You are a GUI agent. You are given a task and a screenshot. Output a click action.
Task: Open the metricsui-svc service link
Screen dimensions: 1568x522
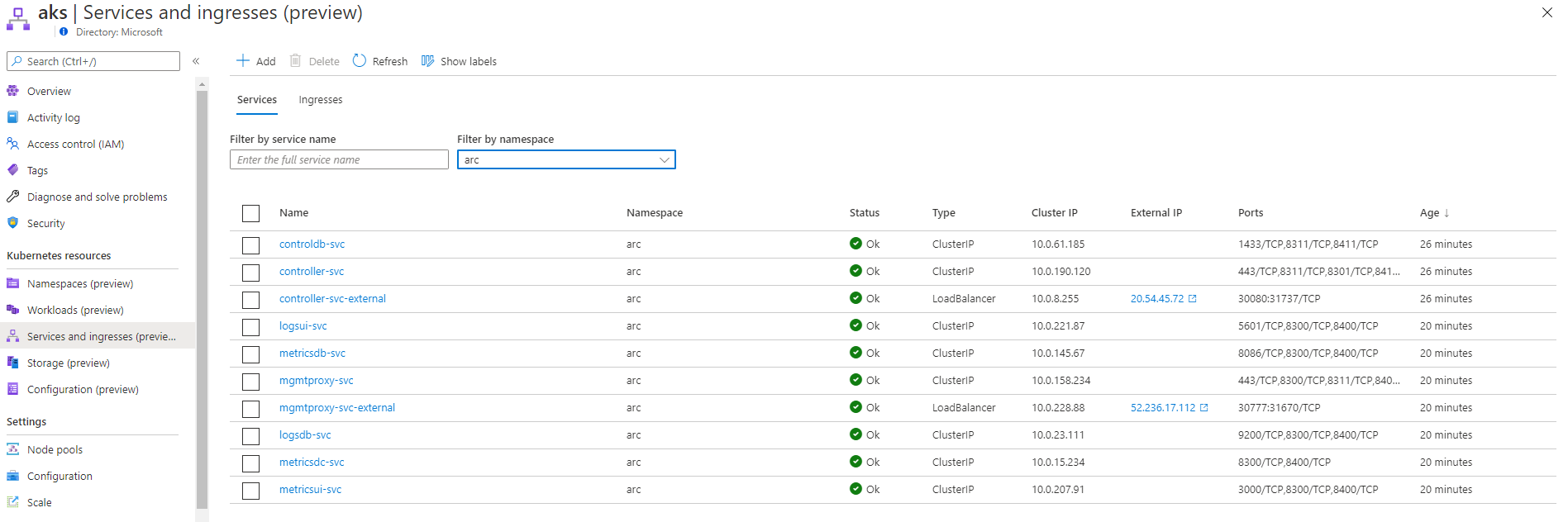click(x=310, y=490)
